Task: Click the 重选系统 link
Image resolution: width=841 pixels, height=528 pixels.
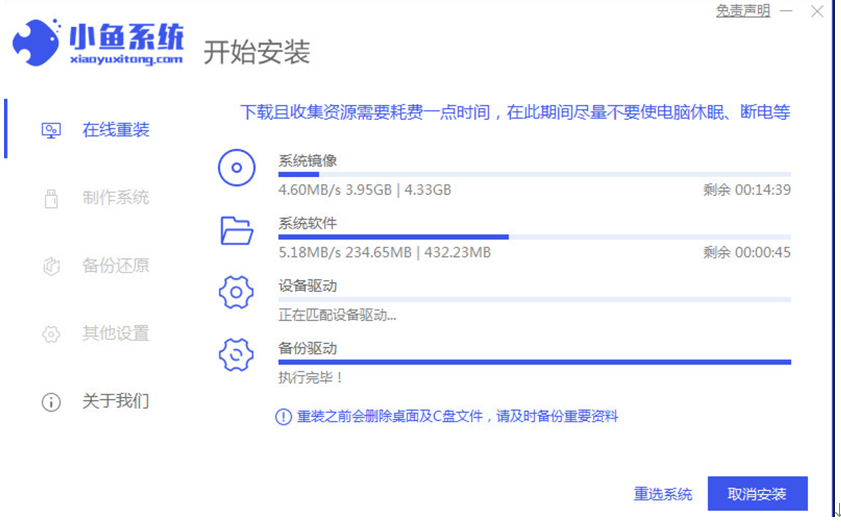Action: [x=662, y=494]
